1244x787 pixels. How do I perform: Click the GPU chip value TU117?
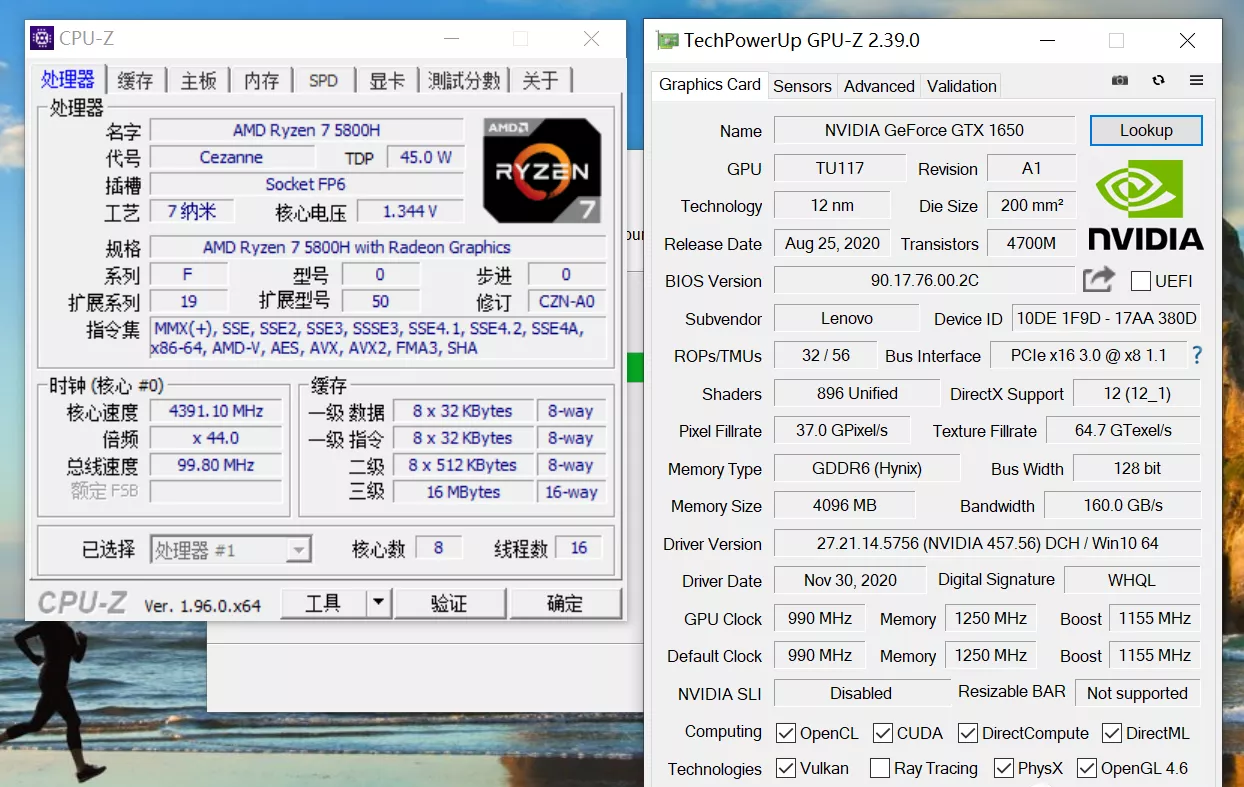(839, 168)
